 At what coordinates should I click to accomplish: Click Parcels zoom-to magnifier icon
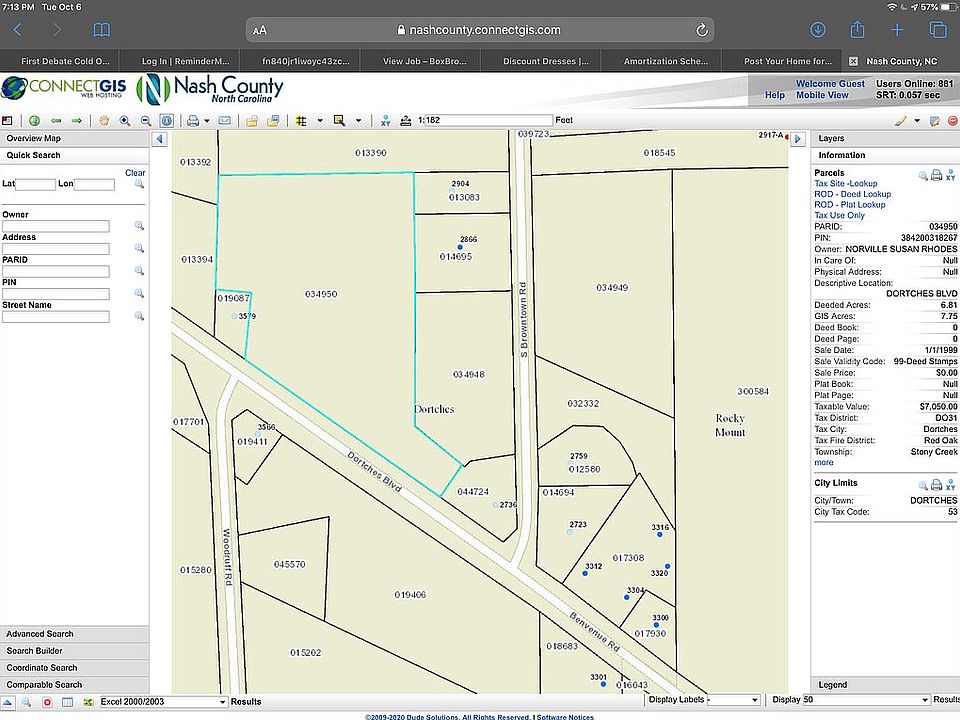tap(923, 176)
